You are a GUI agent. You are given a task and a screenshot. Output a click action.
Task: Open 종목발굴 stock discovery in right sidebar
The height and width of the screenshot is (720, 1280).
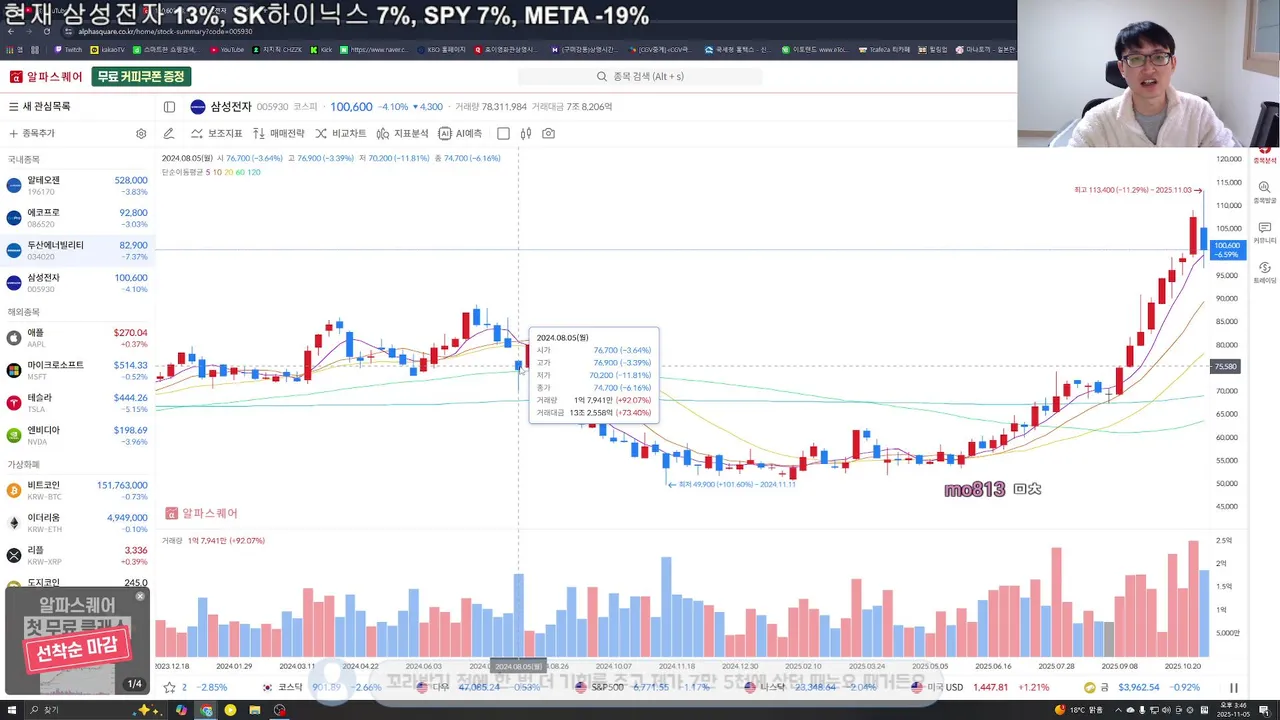tap(1265, 193)
